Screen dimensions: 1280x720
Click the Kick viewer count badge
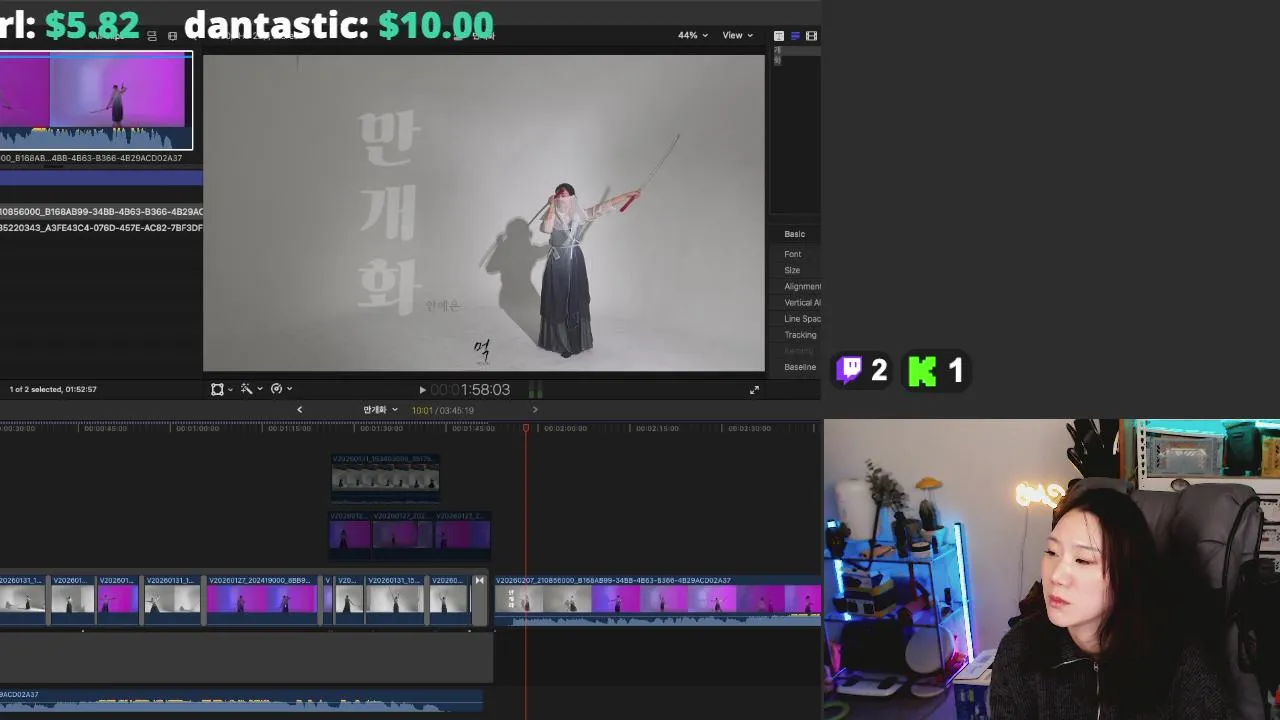click(936, 371)
